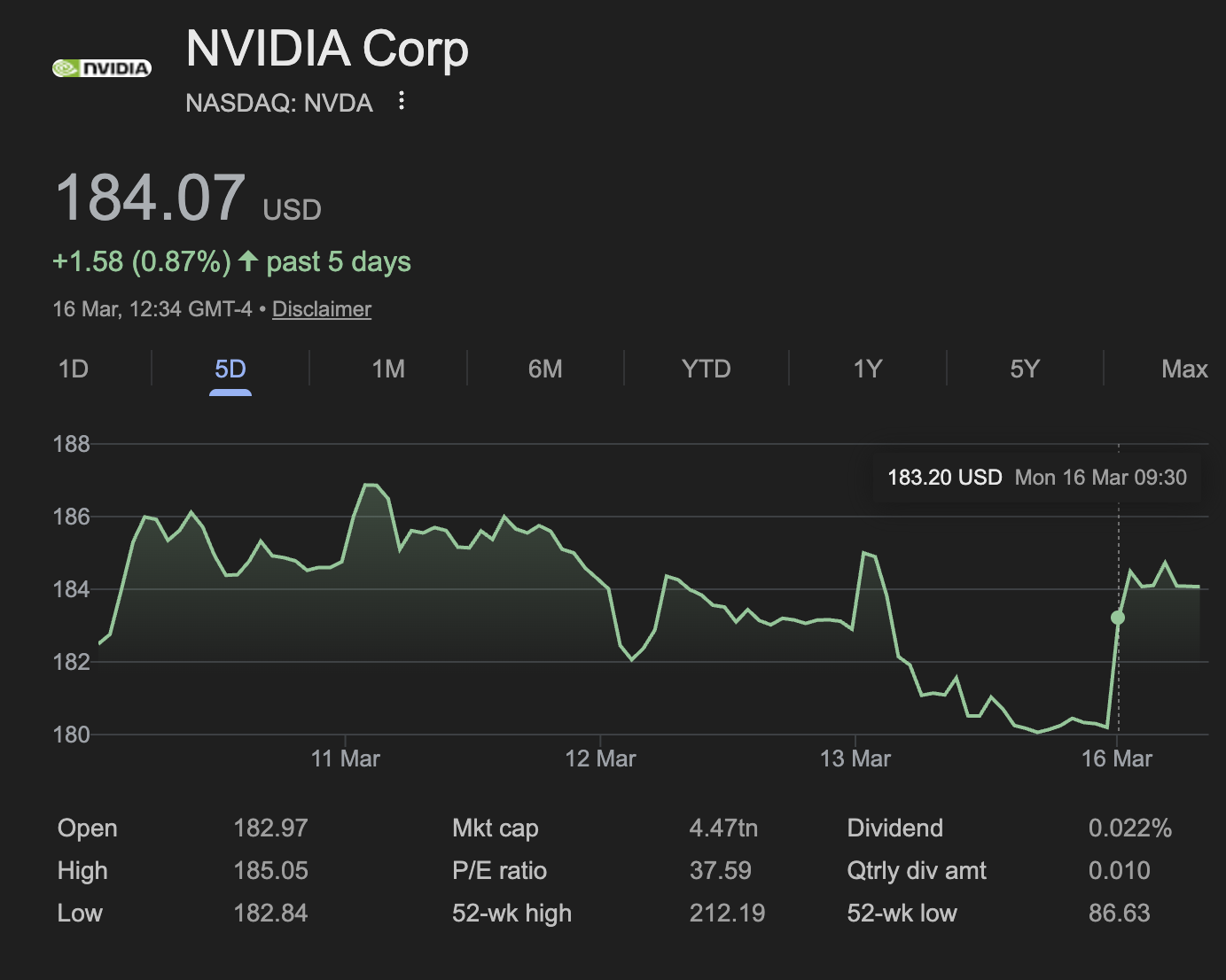
Task: Open the Disclaimer link
Action: [x=322, y=308]
